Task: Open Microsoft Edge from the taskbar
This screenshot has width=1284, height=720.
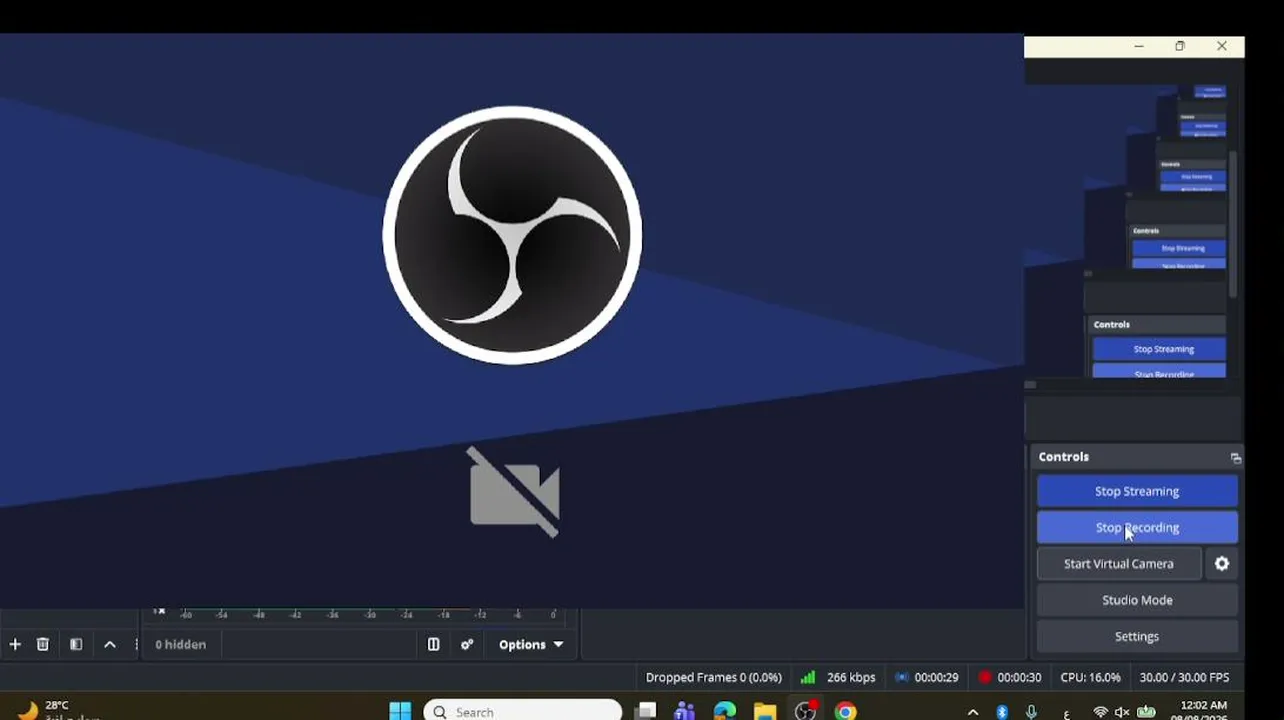Action: [725, 711]
